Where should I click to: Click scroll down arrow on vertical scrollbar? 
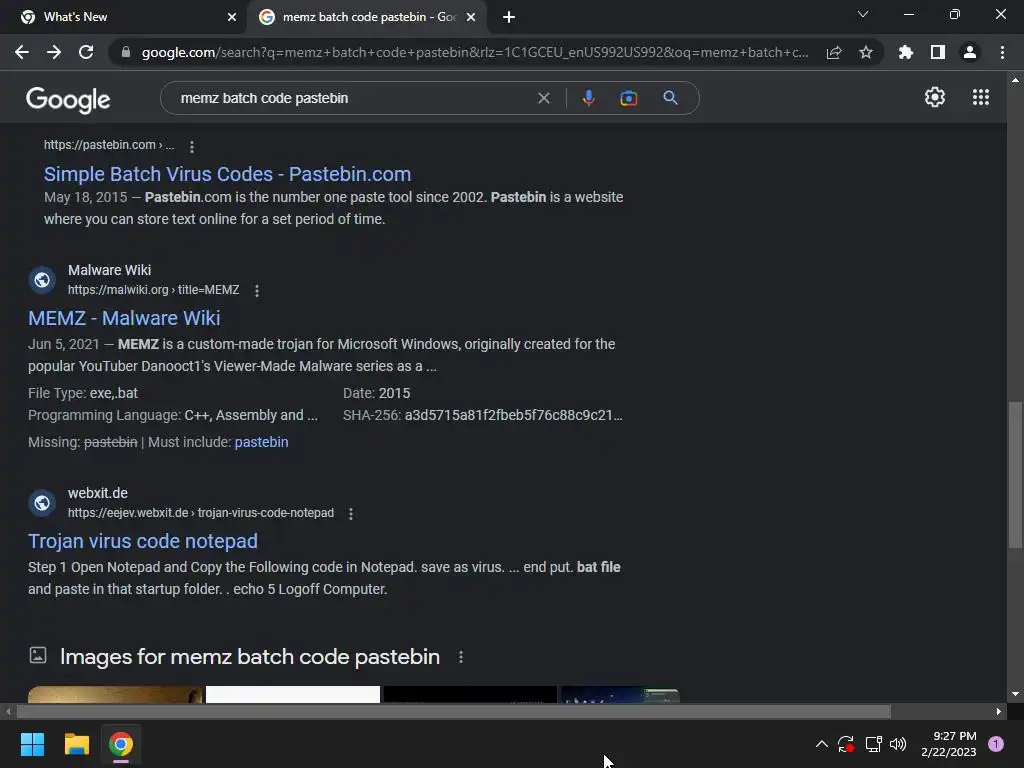[x=1015, y=694]
